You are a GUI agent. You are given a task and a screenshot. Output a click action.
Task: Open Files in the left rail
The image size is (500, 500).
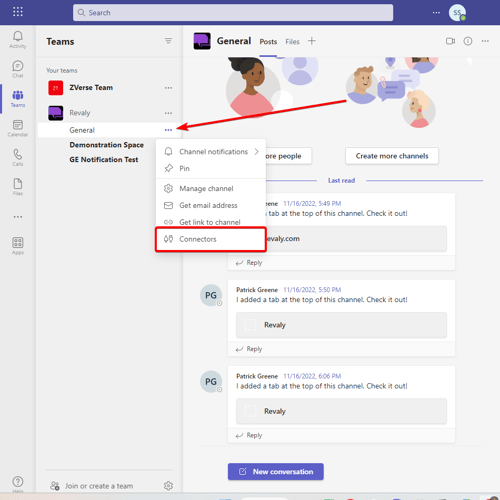click(18, 187)
